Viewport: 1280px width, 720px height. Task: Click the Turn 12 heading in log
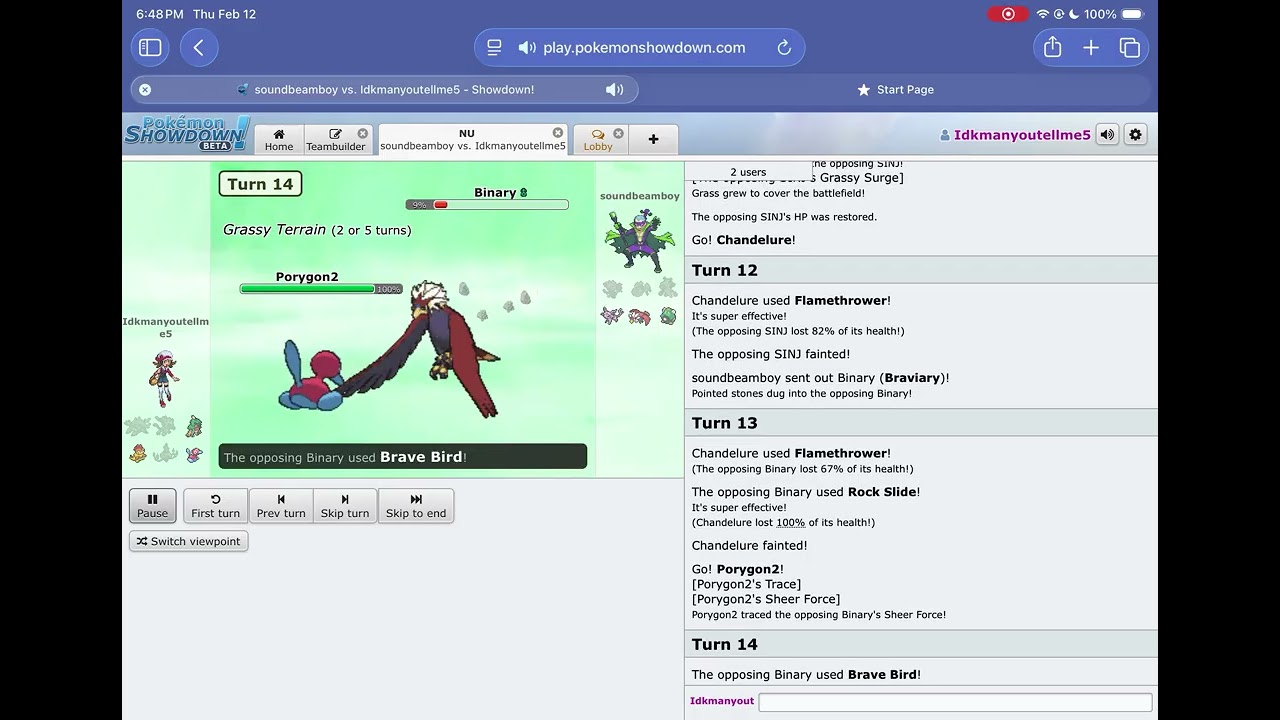pyautogui.click(x=725, y=270)
